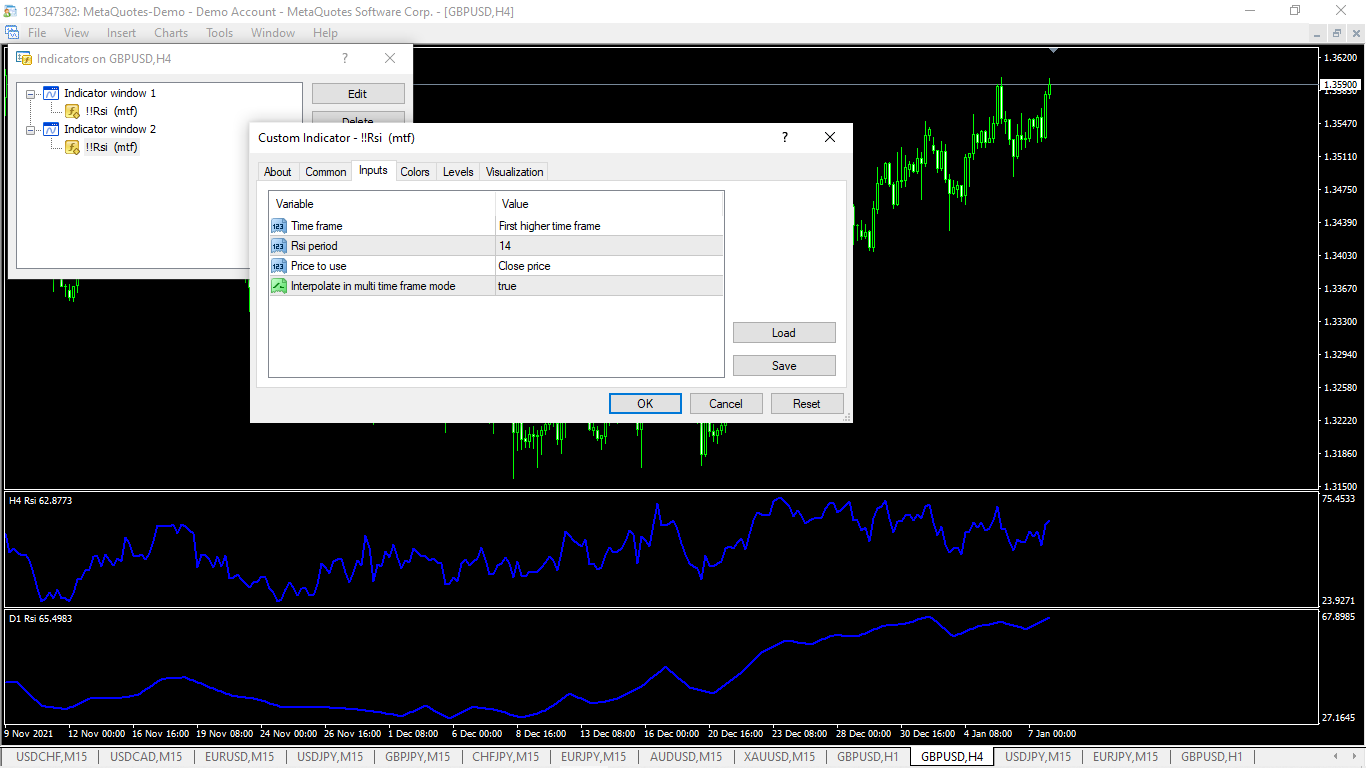The width and height of the screenshot is (1366, 768).
Task: Click the Rsi period variable icon
Action: click(x=279, y=246)
